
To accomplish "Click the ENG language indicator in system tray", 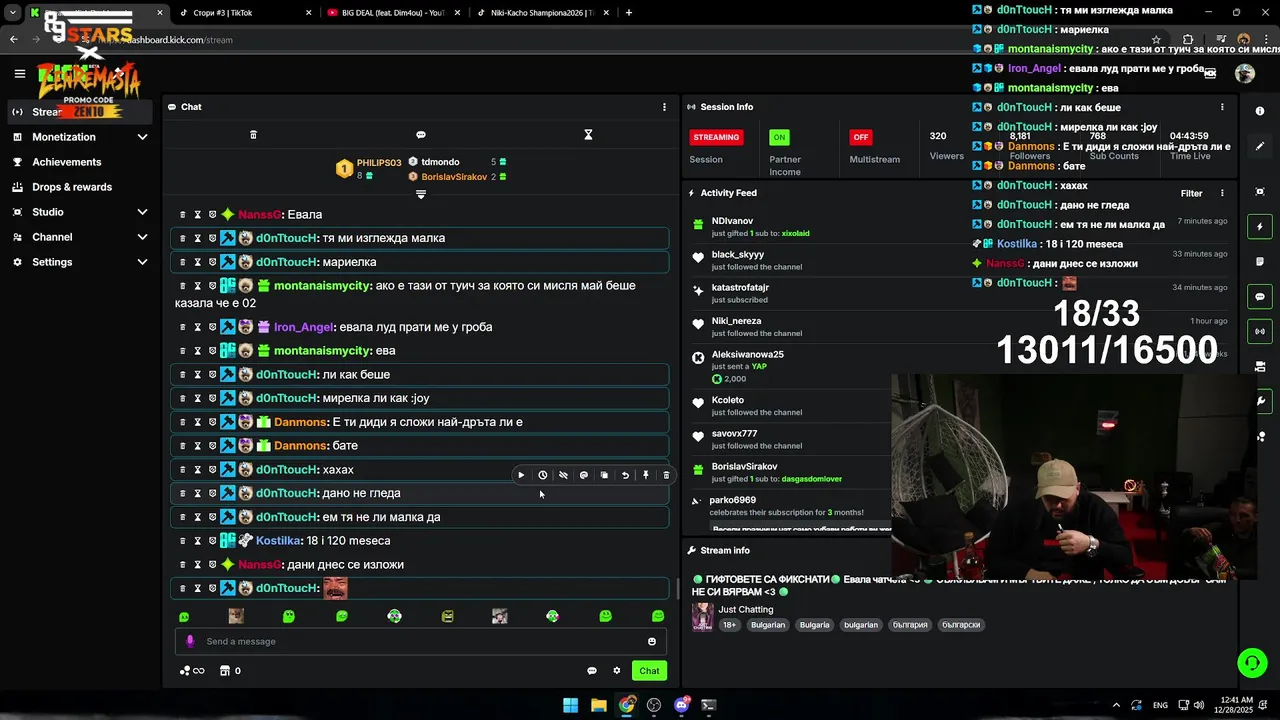I will [x=1160, y=705].
